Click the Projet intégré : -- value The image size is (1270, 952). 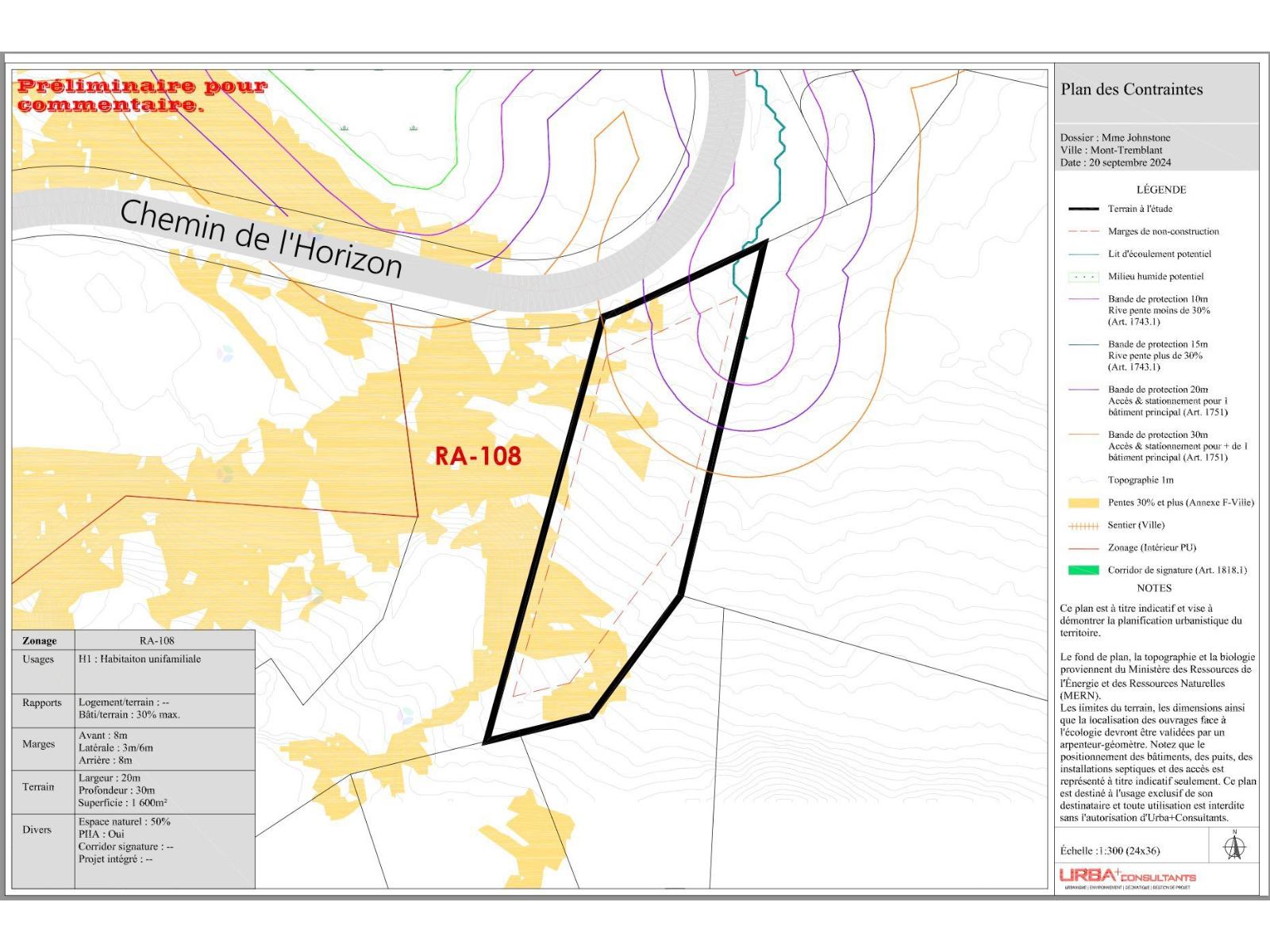(116, 859)
